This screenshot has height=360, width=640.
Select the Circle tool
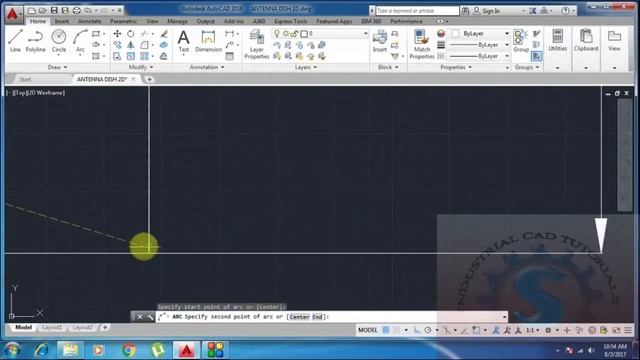59,41
